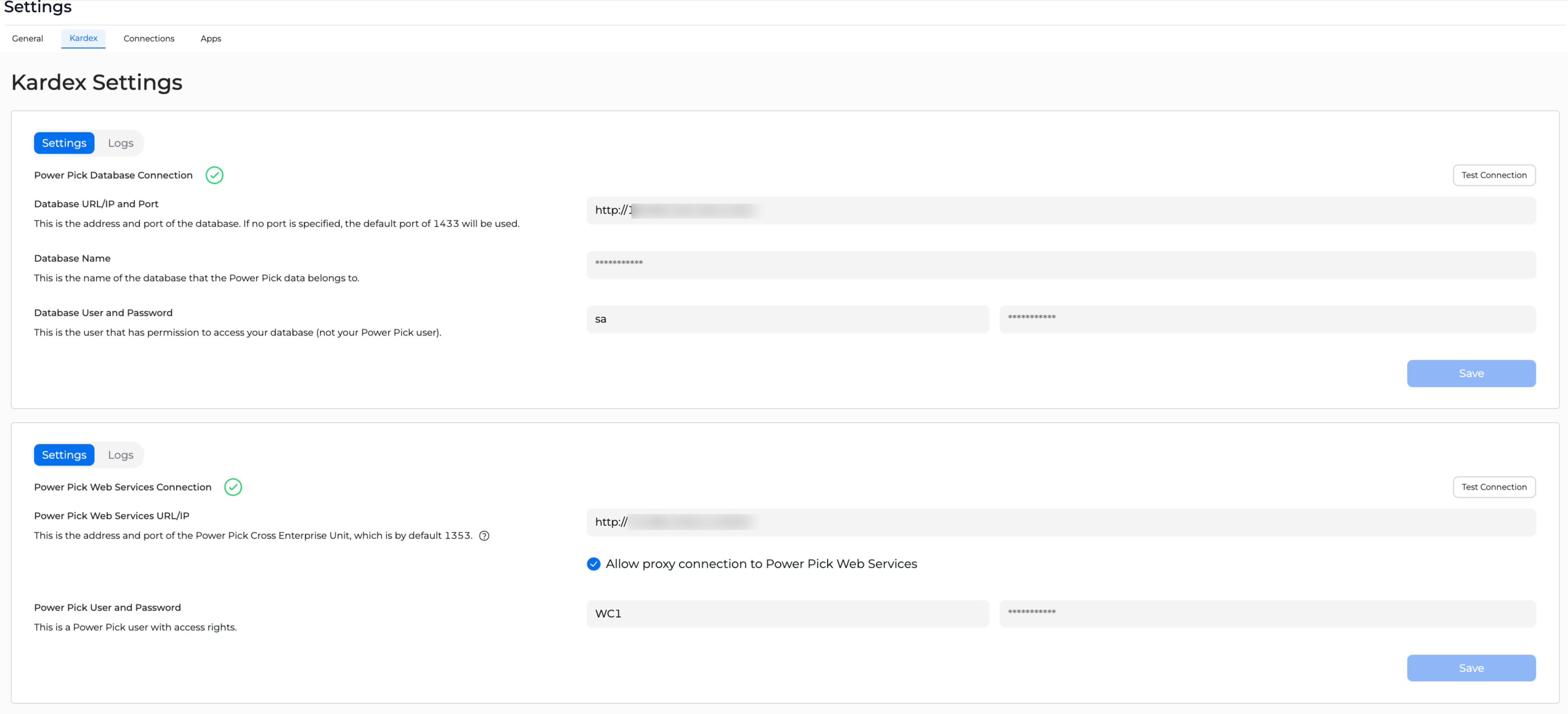Click the green check icon beside Power Pick Database Connection
This screenshot has height=714, width=1568.
tap(215, 175)
